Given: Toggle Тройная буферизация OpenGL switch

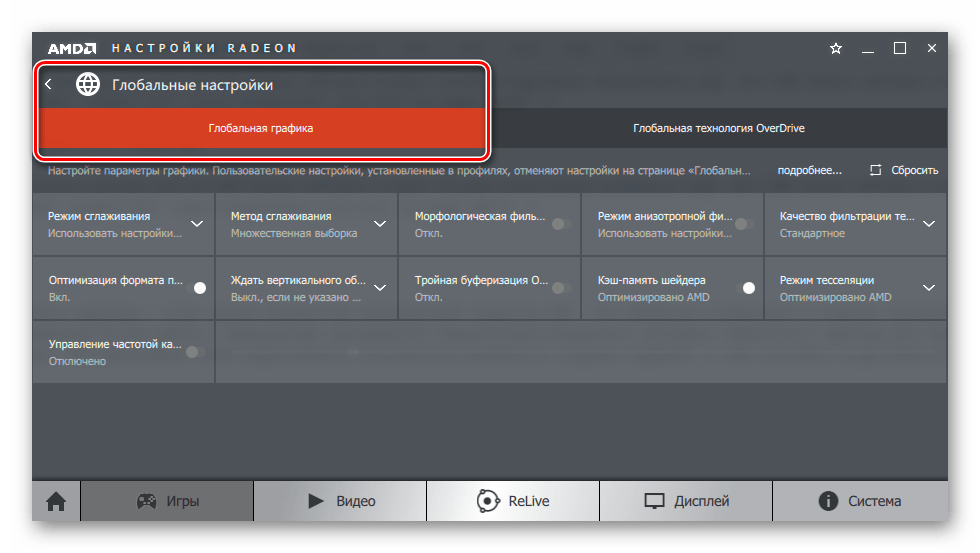Looking at the screenshot, I should [x=561, y=287].
